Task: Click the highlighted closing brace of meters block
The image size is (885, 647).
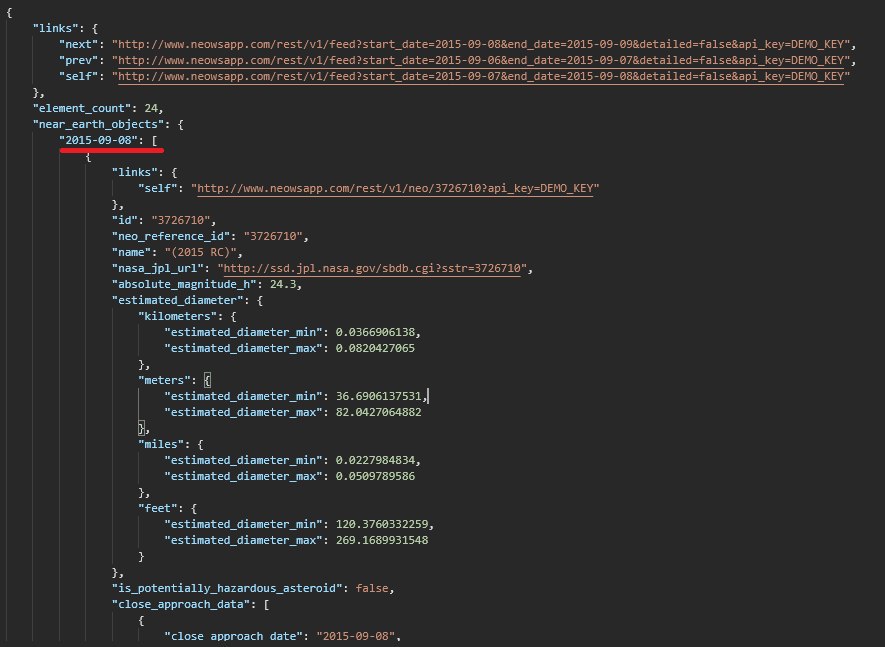Action: 141,428
